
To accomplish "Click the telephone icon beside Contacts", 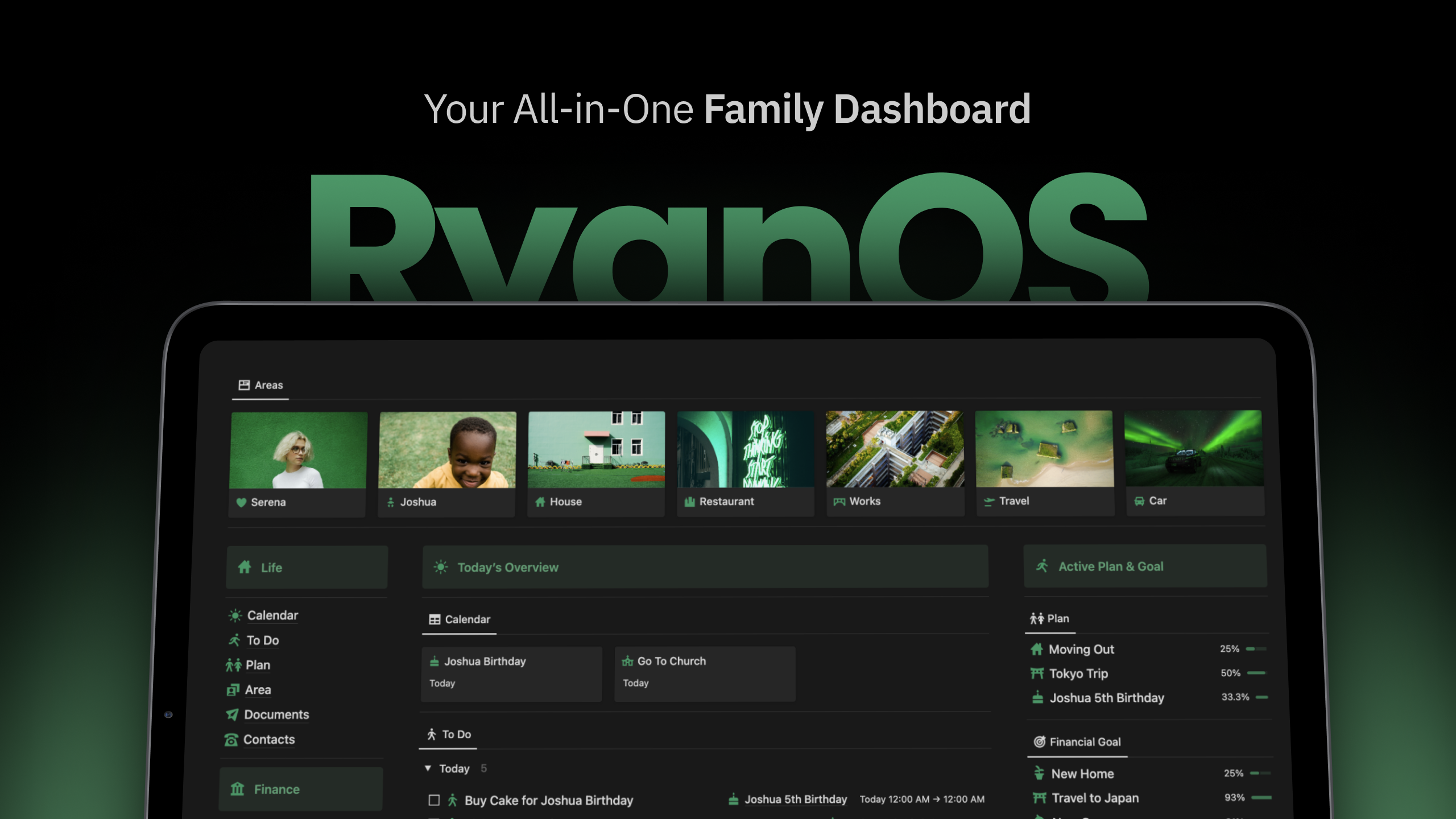I will pos(231,740).
